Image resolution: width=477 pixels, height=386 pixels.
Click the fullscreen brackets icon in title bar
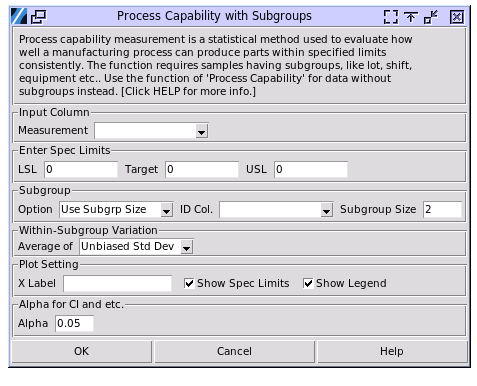click(391, 17)
